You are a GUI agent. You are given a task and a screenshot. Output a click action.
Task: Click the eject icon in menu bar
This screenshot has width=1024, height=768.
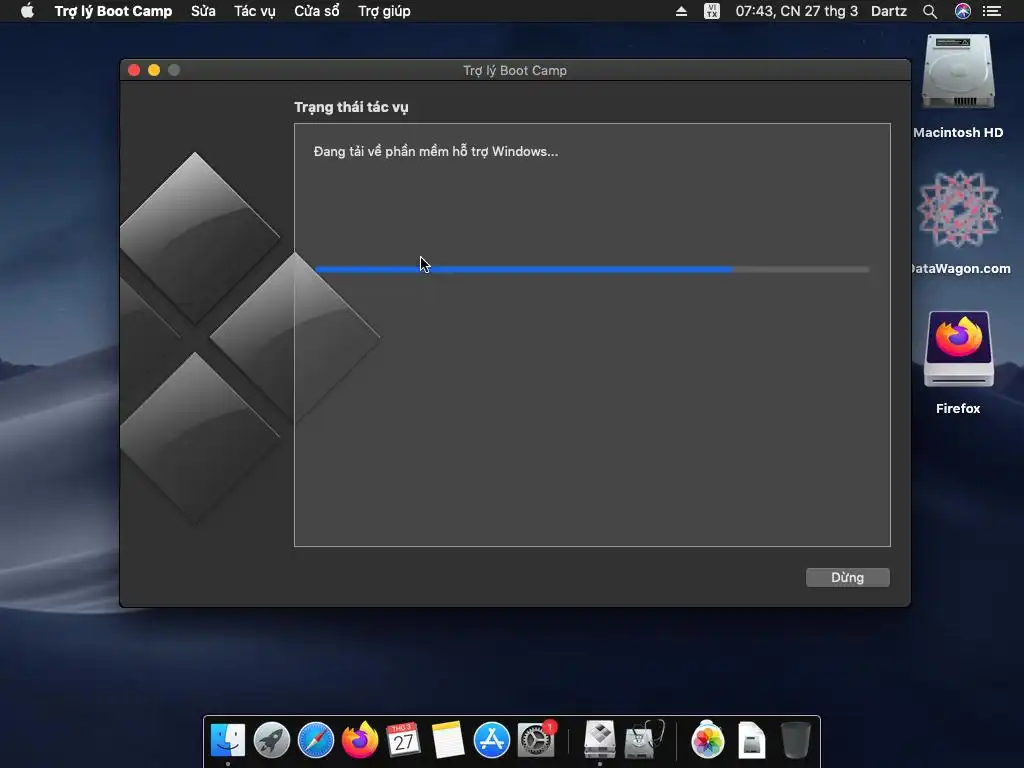pyautogui.click(x=681, y=11)
